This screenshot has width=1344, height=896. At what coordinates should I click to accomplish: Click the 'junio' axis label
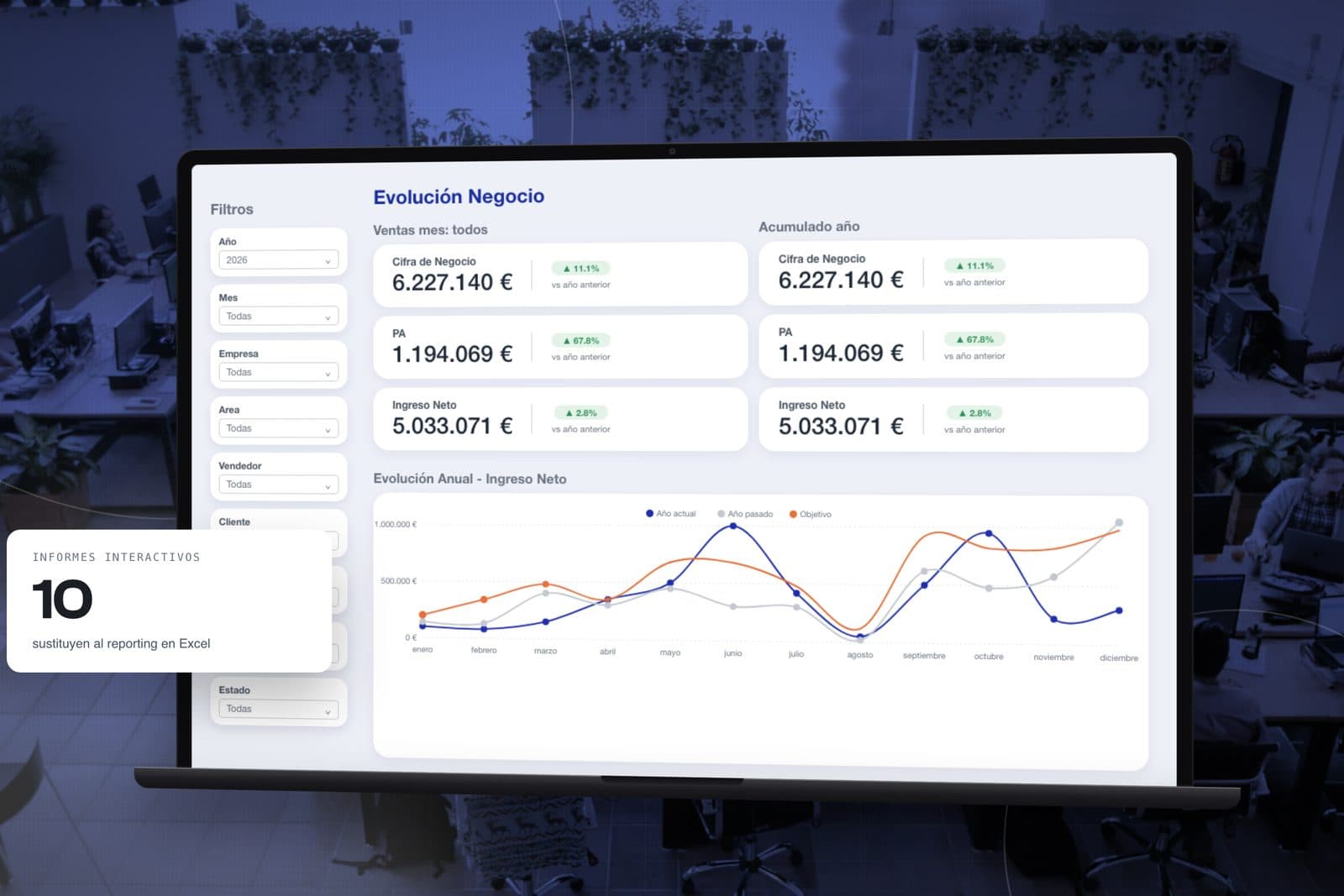click(733, 652)
